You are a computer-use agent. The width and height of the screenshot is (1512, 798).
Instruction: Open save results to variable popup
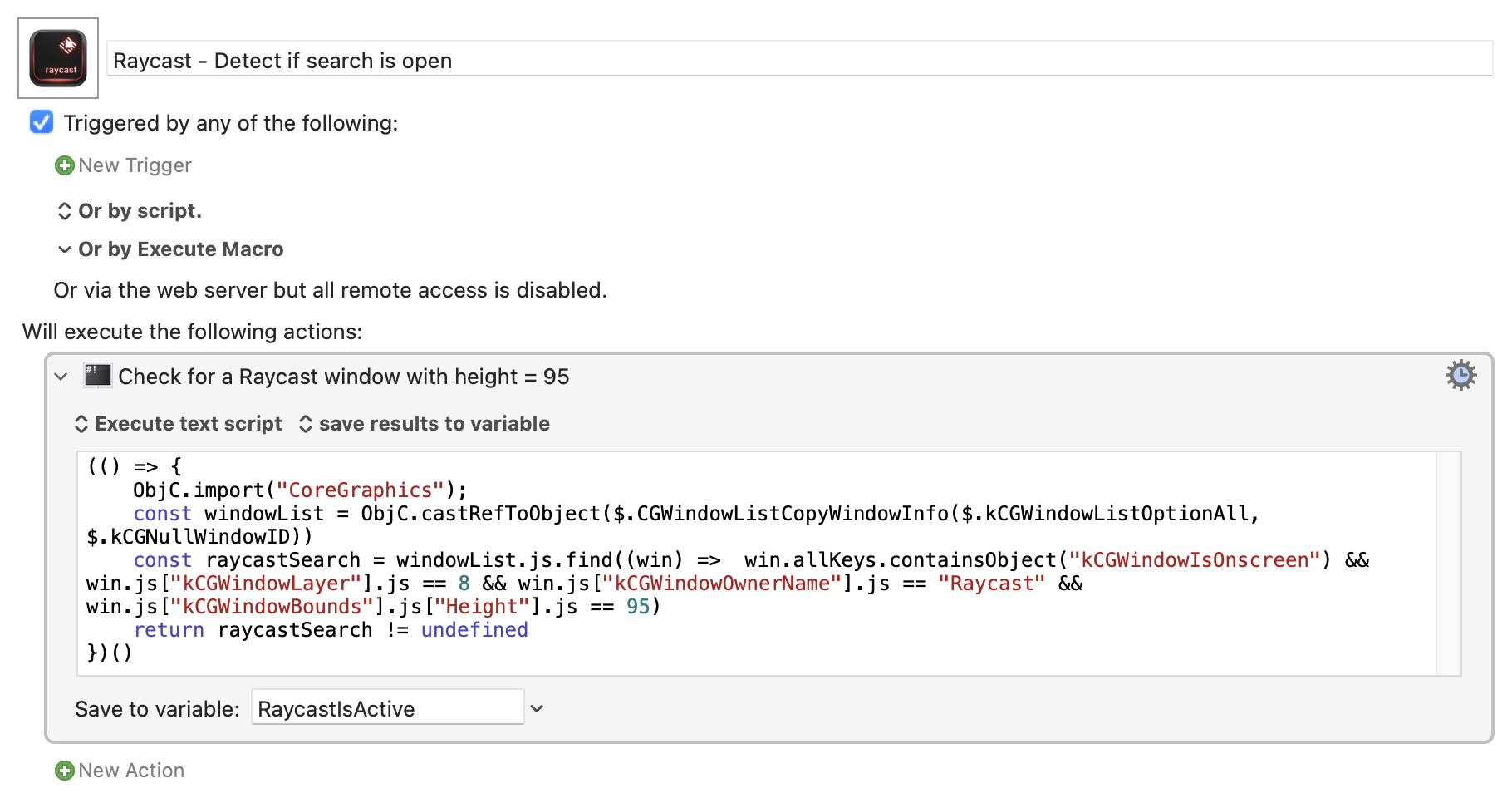pyautogui.click(x=425, y=424)
